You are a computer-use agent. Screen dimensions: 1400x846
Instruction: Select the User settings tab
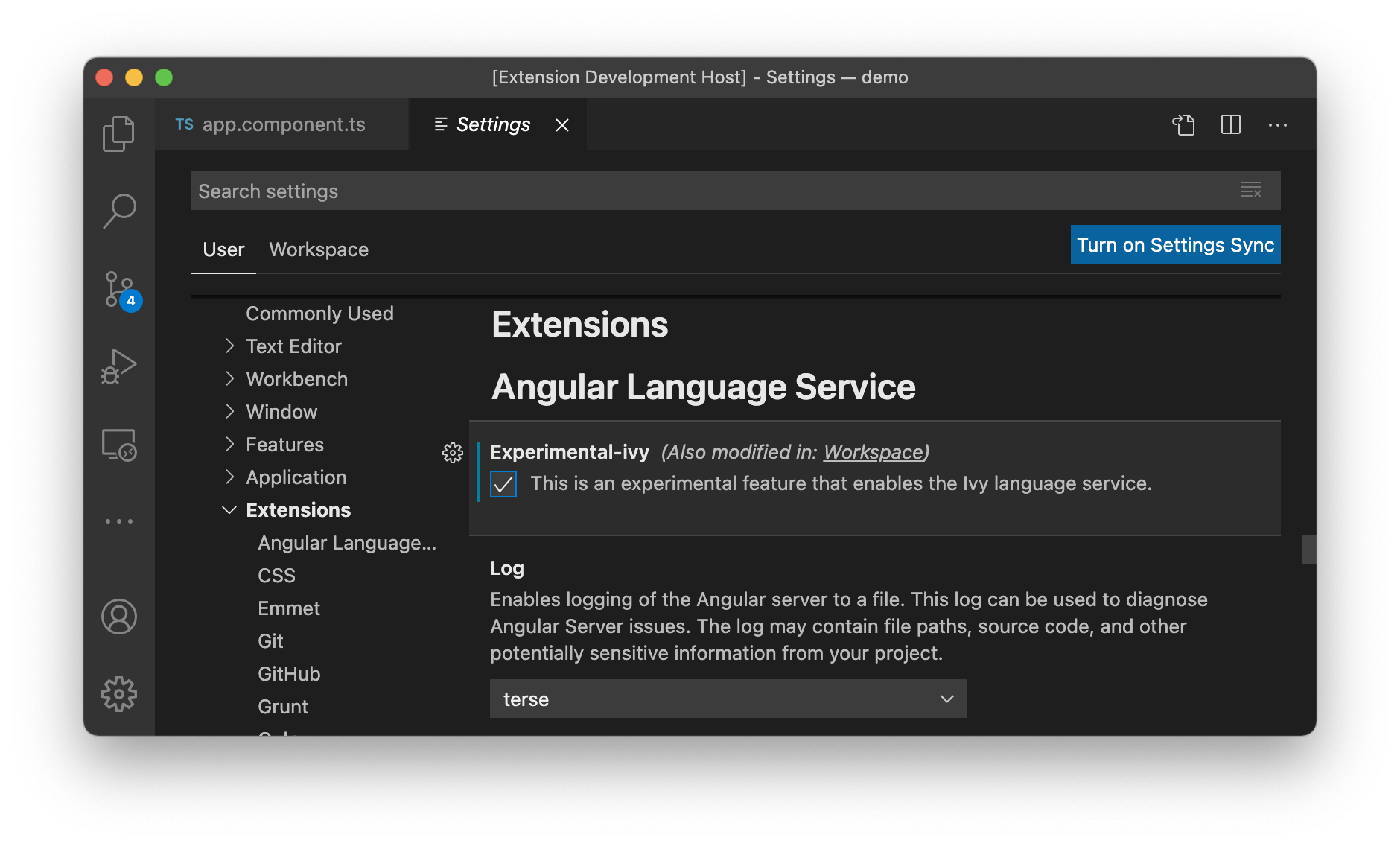tap(223, 249)
